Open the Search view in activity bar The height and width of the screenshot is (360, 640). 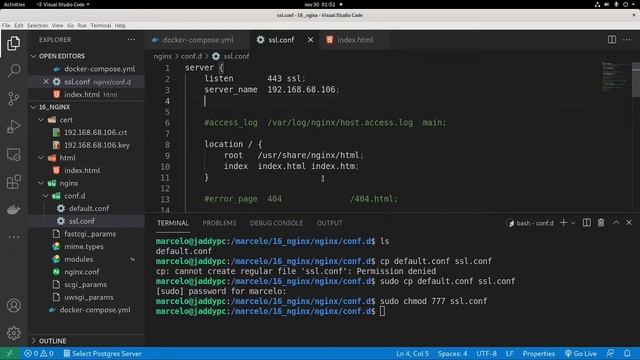coord(13,71)
